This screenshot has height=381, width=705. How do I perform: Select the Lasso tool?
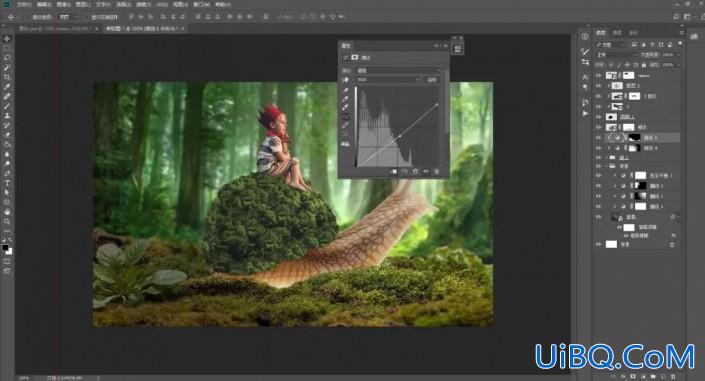coord(7,58)
